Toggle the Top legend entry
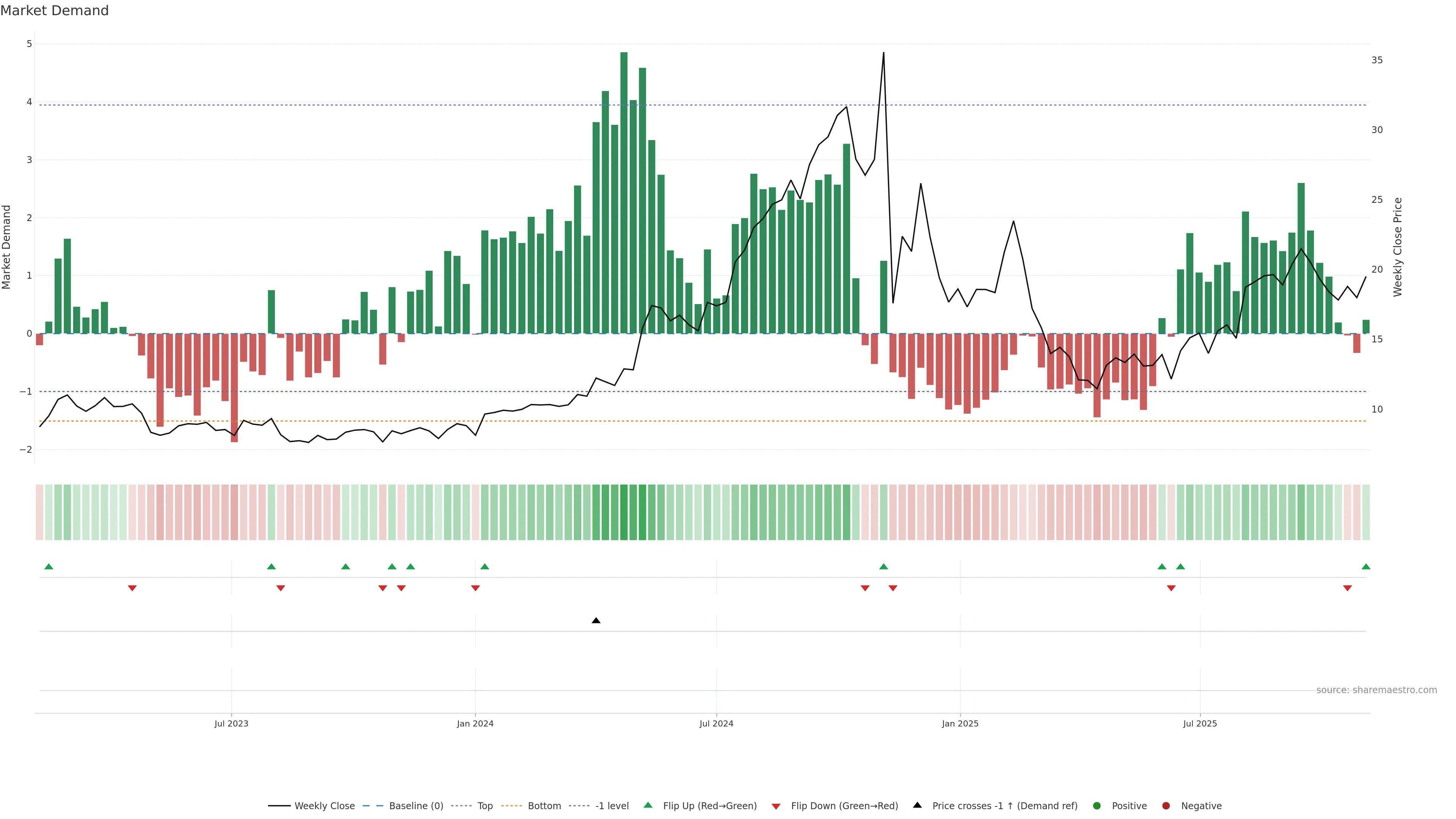Screen dimensions: 1456x819 485,805
